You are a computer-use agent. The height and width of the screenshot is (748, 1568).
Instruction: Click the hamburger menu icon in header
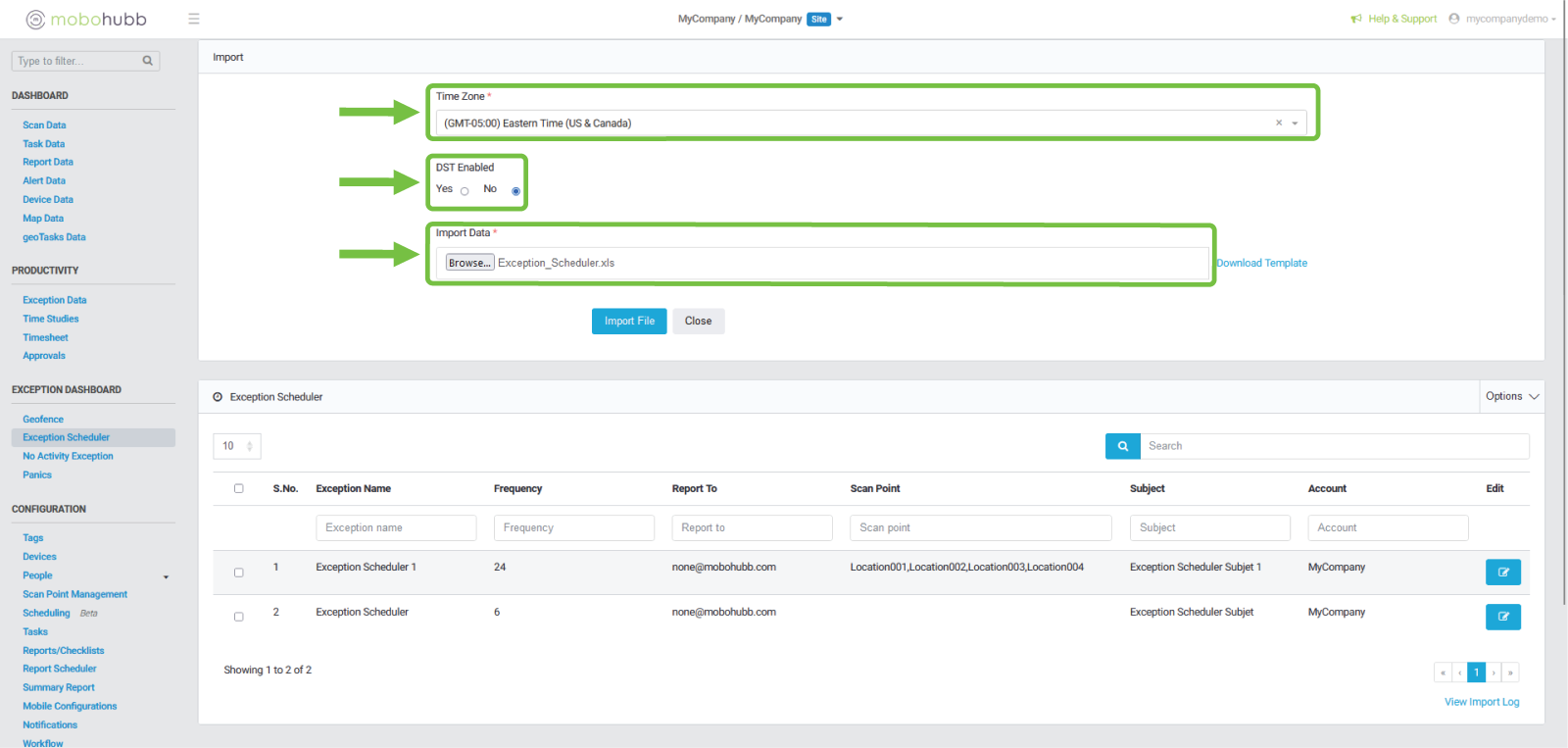click(x=194, y=19)
